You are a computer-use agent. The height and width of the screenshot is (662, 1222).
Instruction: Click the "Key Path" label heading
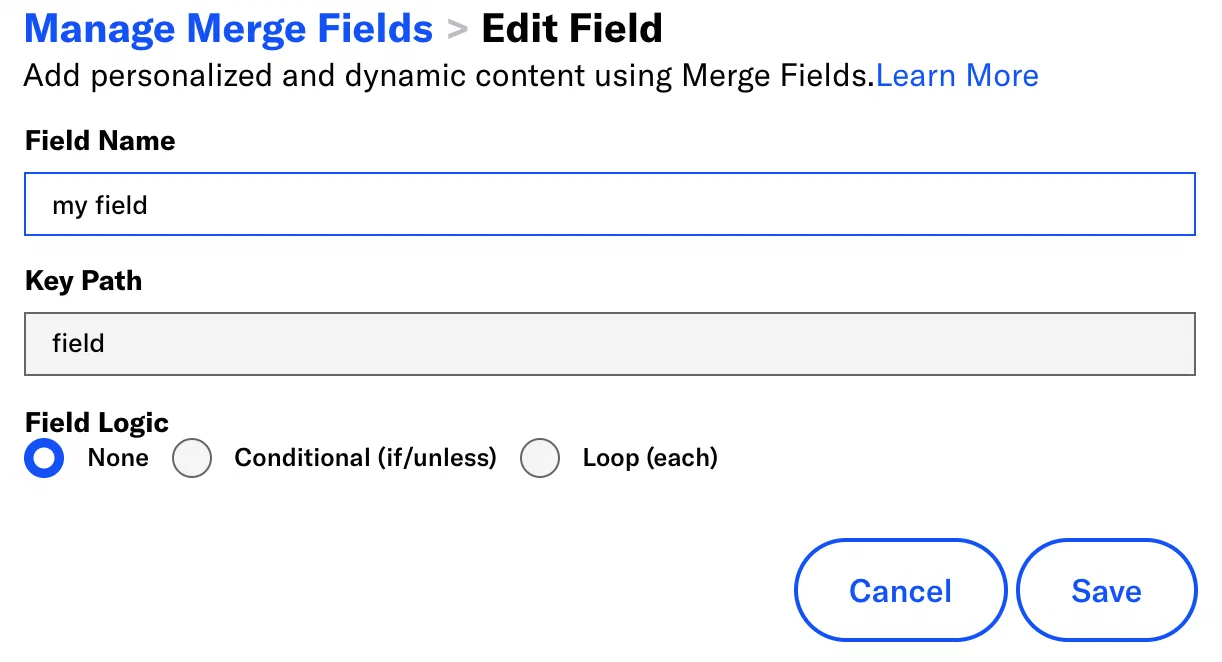click(83, 281)
